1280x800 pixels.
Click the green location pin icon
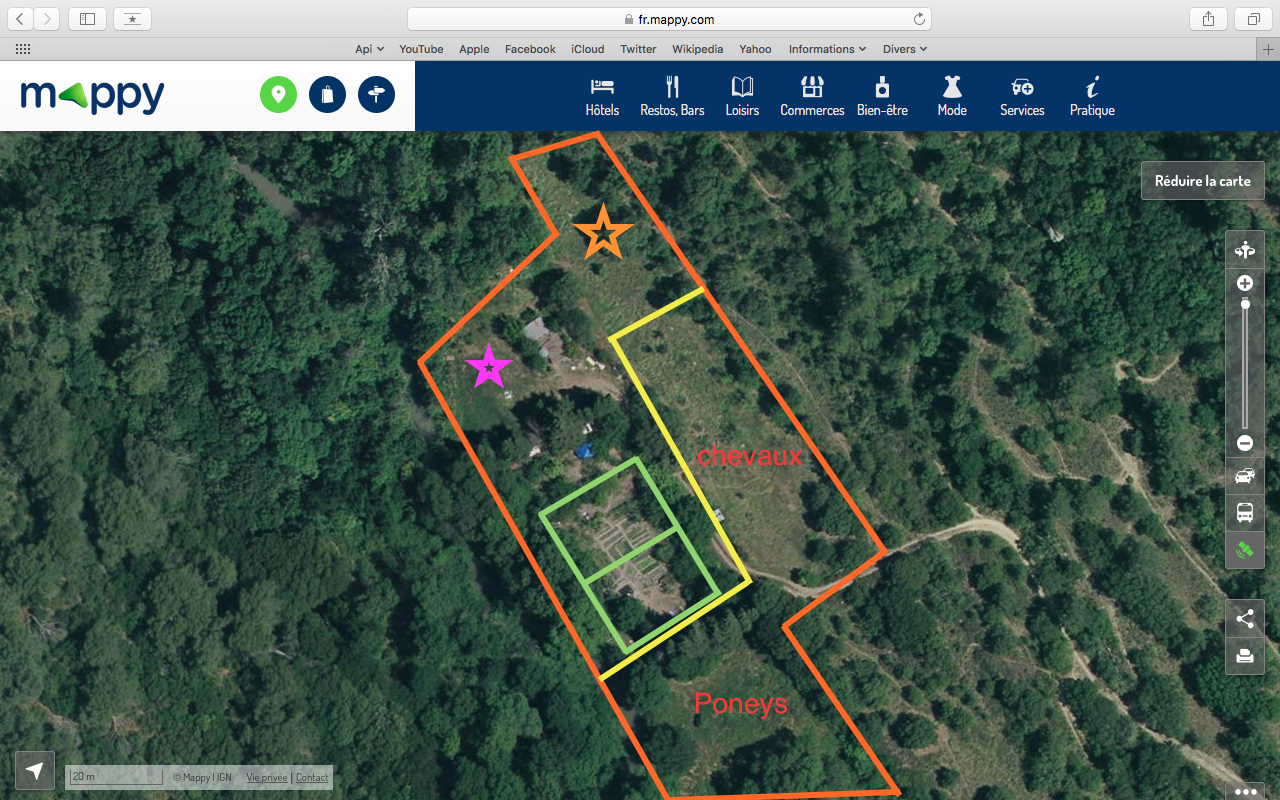(x=279, y=95)
